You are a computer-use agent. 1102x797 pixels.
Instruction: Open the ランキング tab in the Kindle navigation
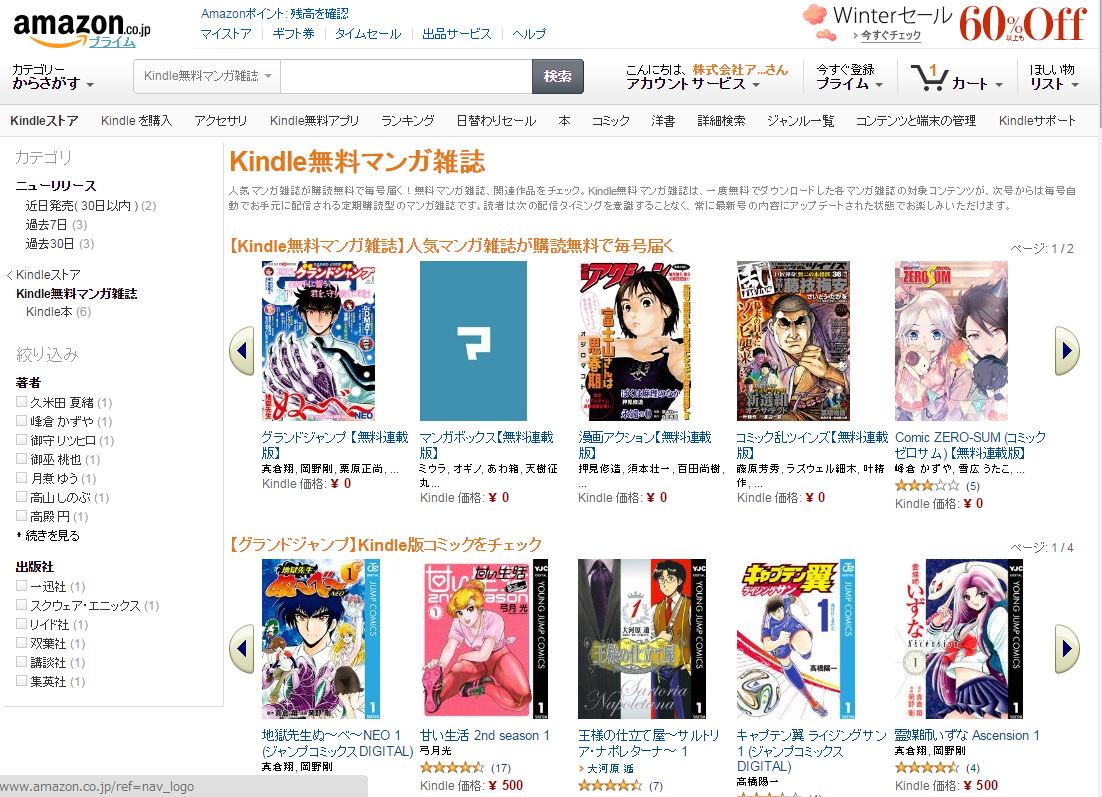click(x=408, y=121)
